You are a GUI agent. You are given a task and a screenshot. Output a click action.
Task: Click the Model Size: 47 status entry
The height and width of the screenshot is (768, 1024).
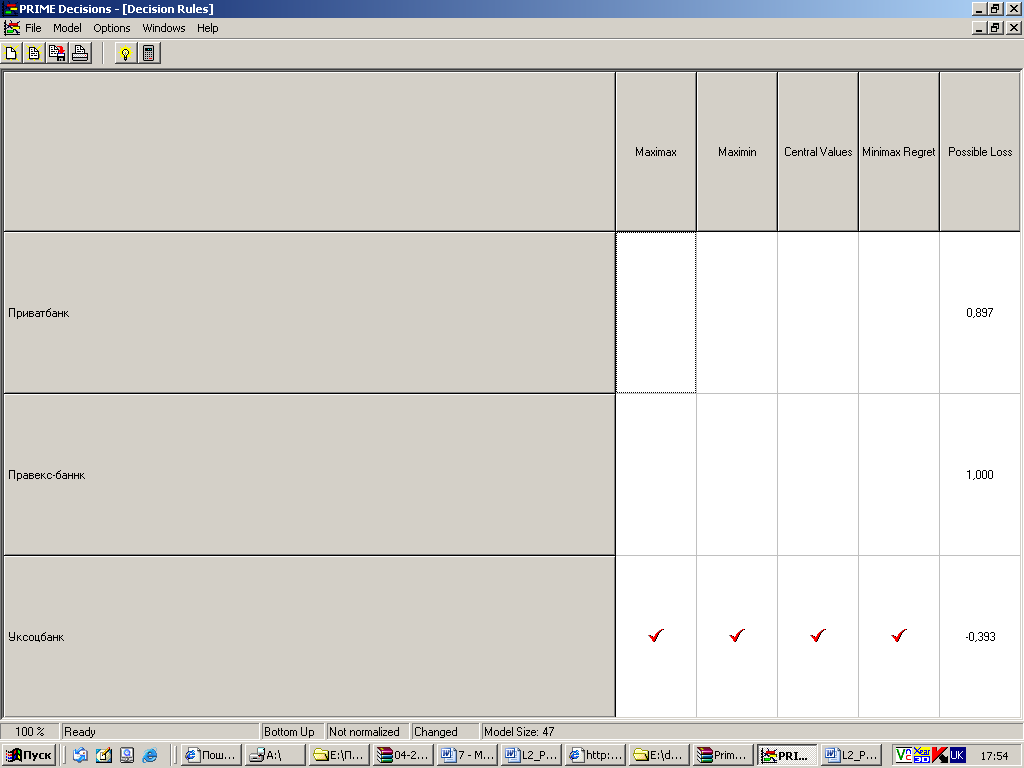tap(519, 731)
